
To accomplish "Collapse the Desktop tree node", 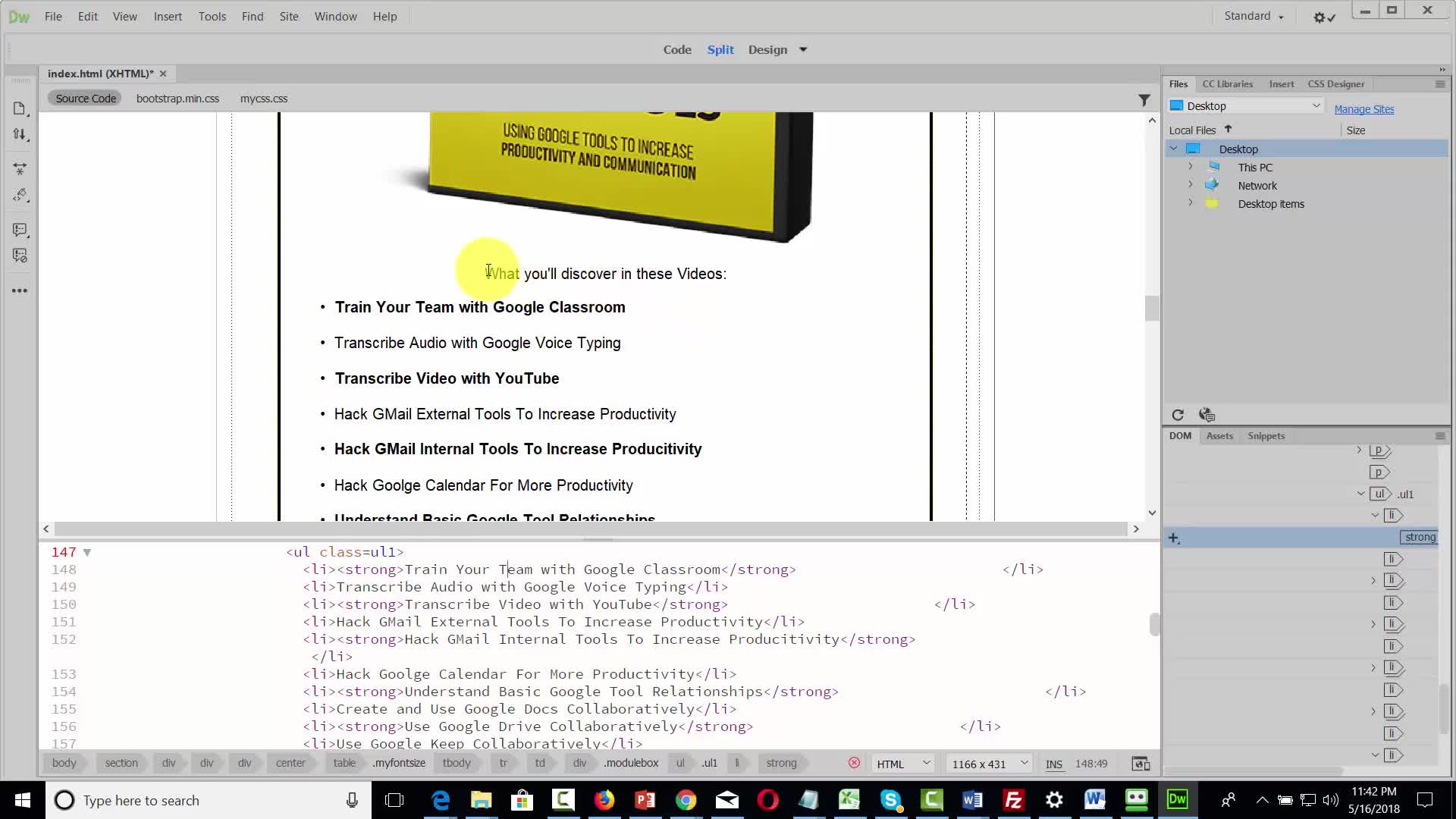I will pyautogui.click(x=1174, y=149).
